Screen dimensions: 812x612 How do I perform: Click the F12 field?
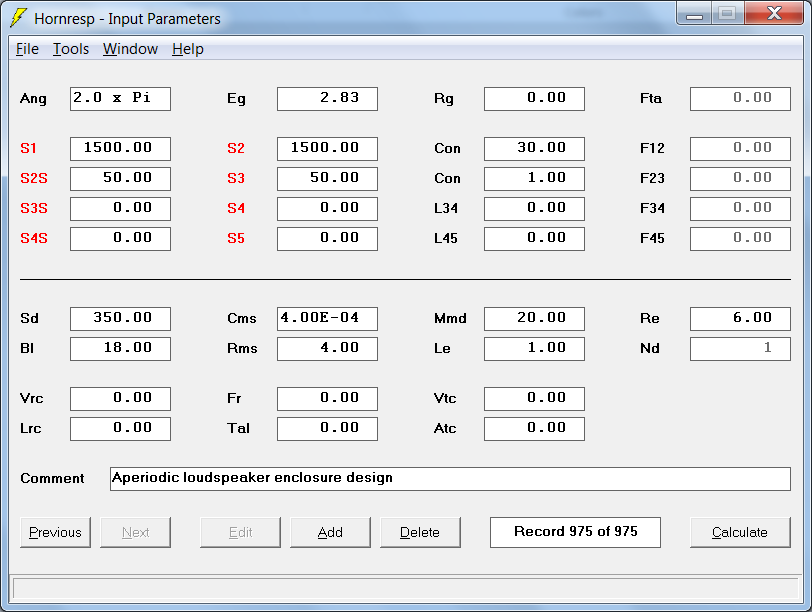click(x=740, y=149)
